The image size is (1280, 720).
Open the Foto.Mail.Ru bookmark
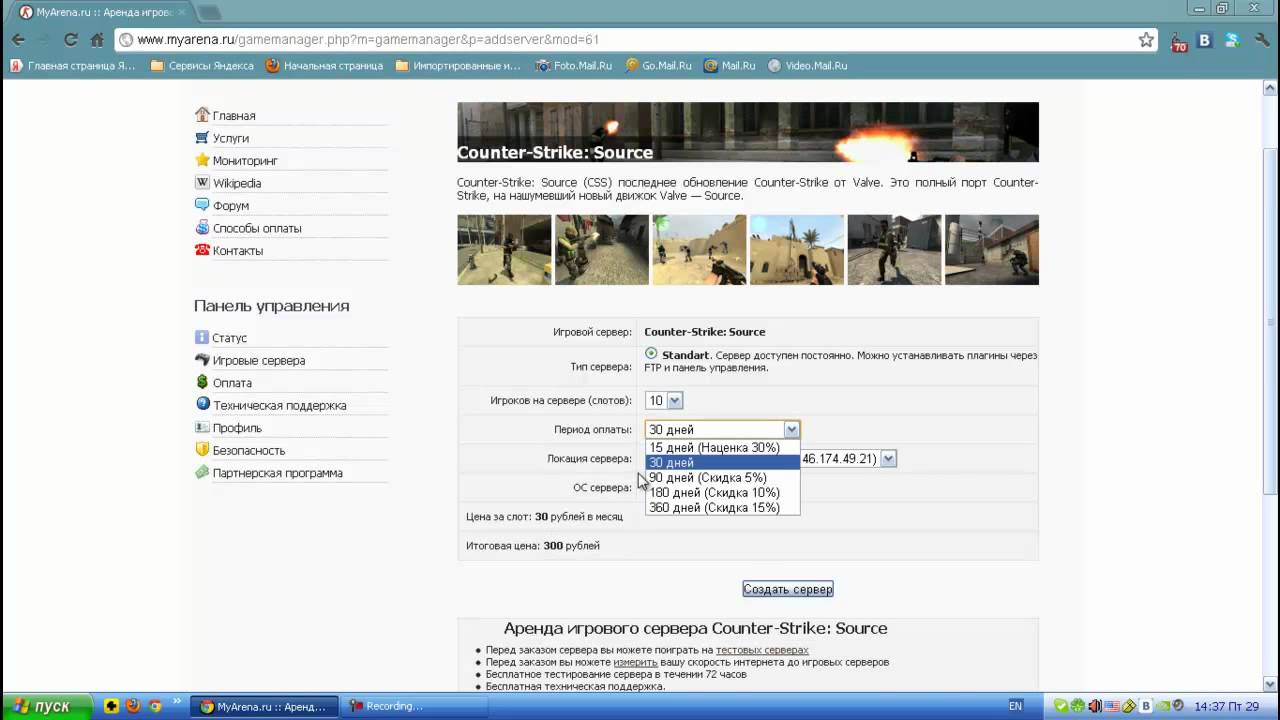[573, 66]
